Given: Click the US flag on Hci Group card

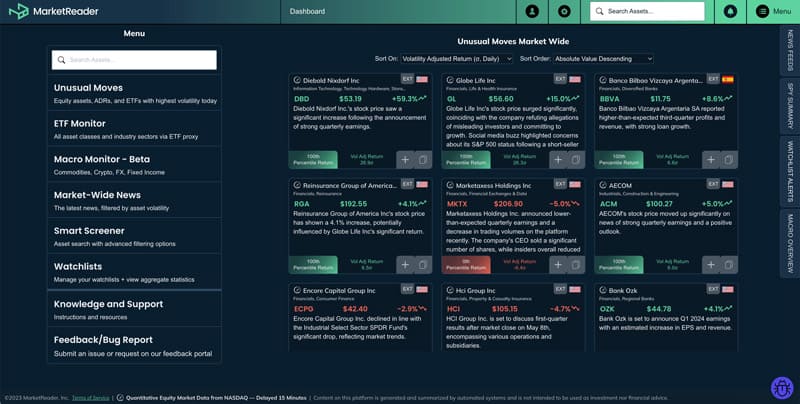Looking at the screenshot, I should coord(575,289).
